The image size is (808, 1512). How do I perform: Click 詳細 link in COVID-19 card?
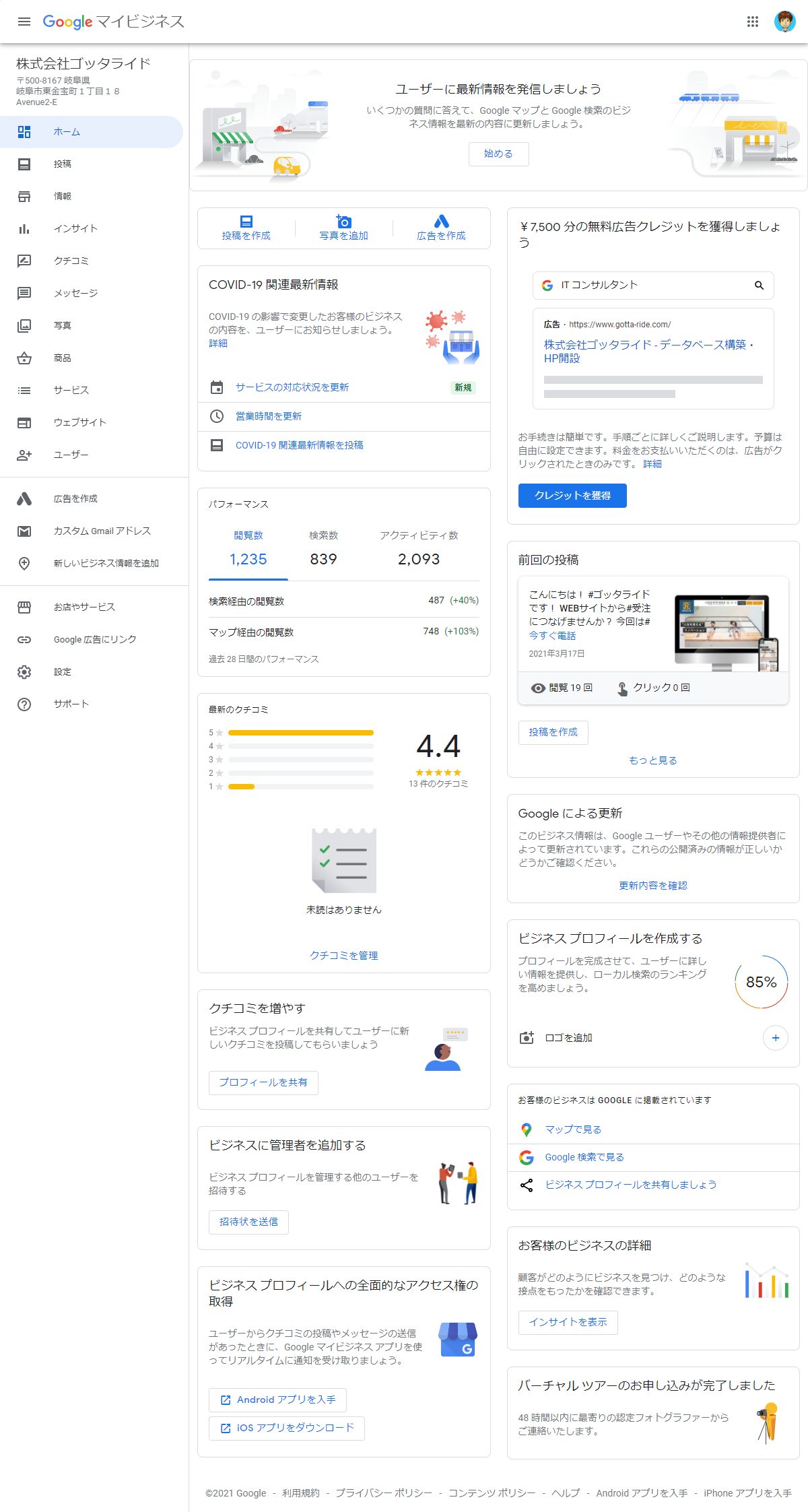pyautogui.click(x=218, y=343)
